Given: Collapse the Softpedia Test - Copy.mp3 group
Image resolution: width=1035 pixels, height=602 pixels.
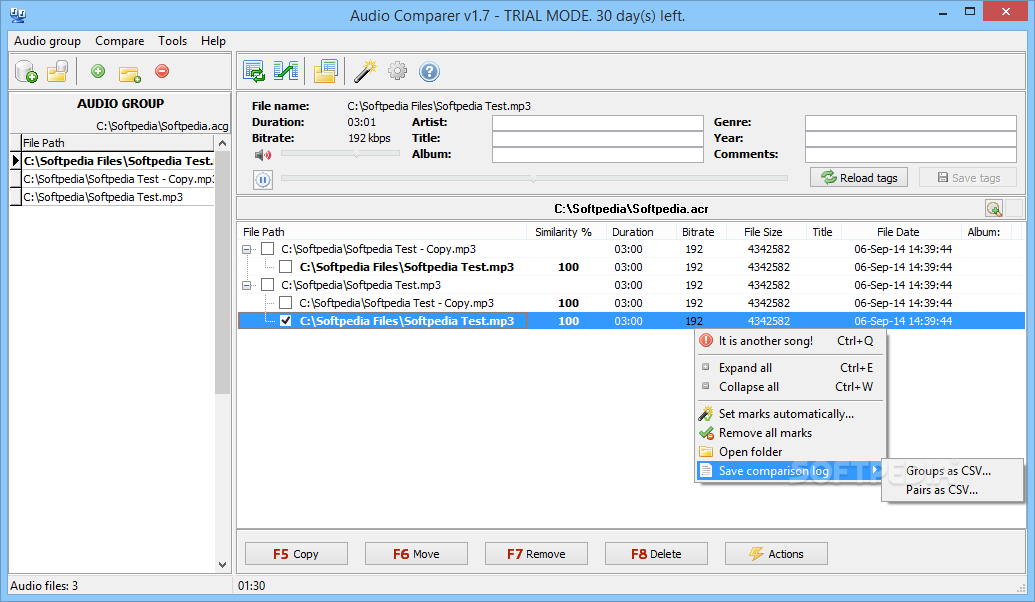Looking at the screenshot, I should [x=247, y=250].
